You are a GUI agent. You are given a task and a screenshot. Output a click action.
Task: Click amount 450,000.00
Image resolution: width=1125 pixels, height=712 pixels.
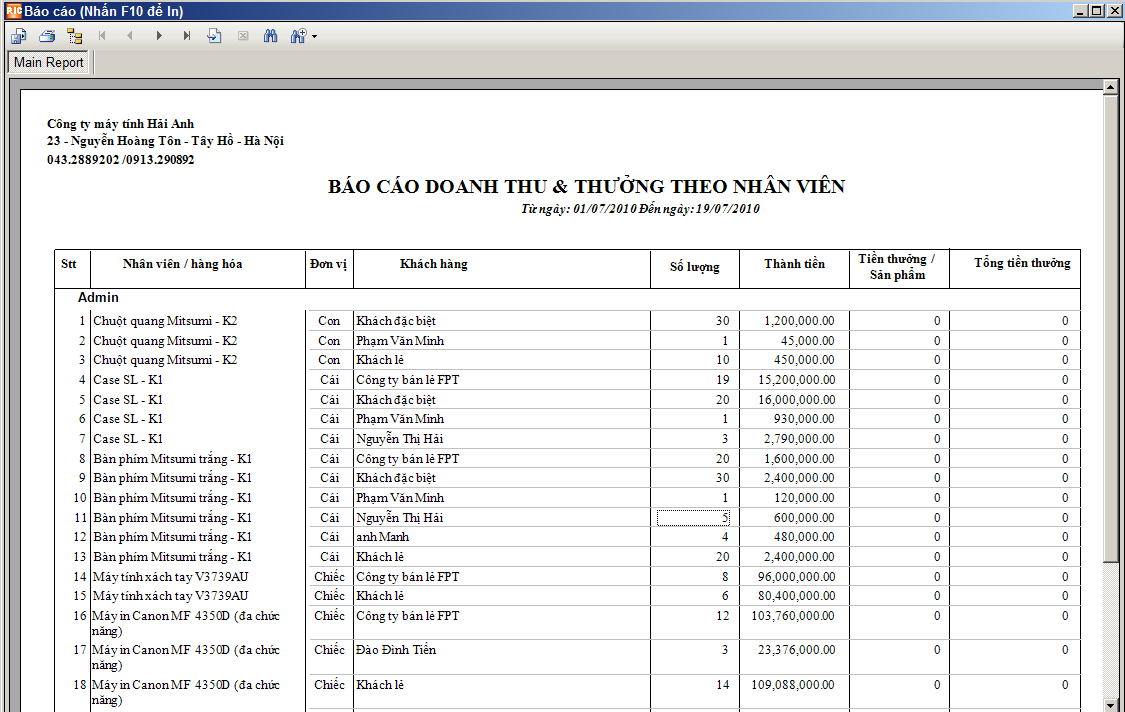point(804,360)
